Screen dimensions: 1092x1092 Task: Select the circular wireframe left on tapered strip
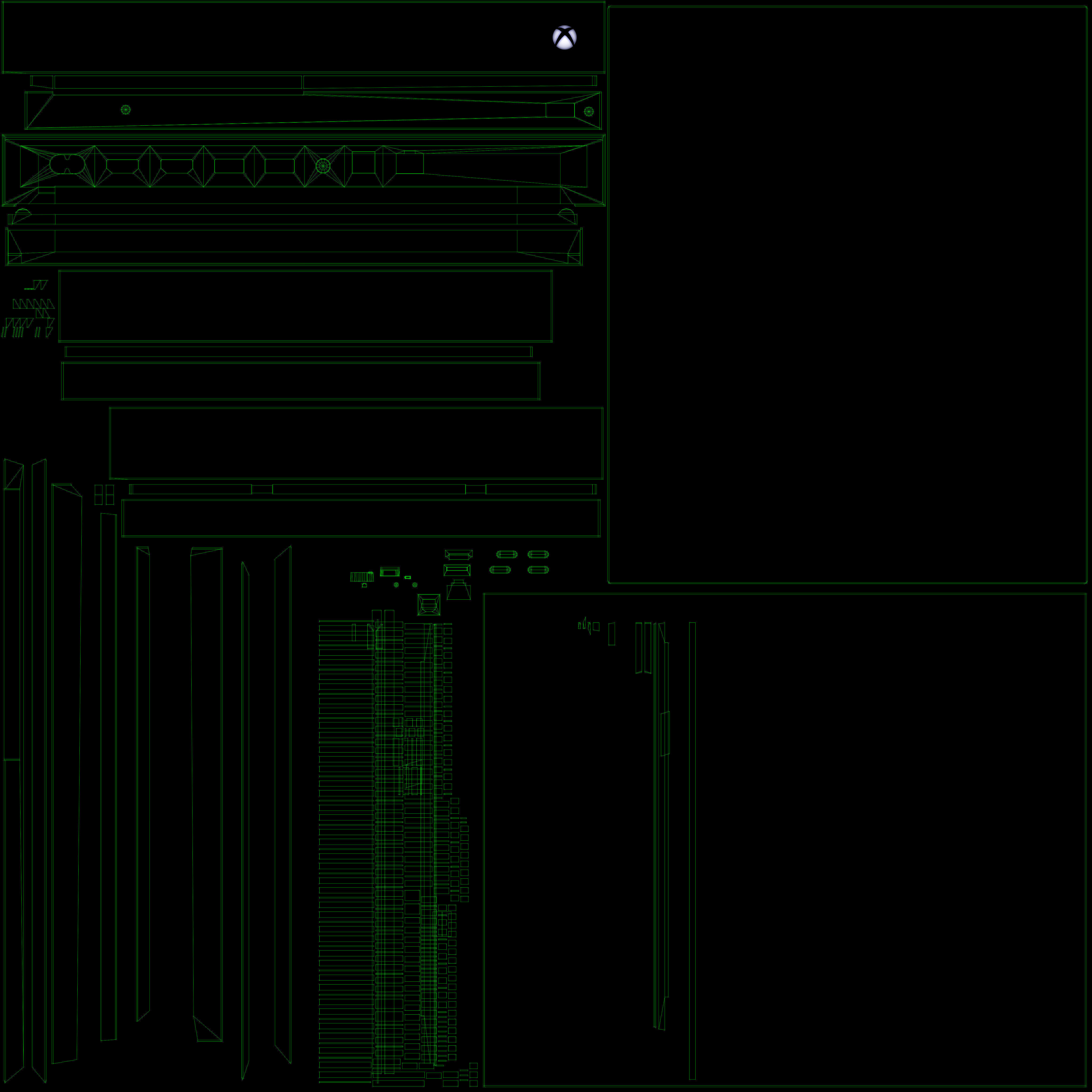(126, 110)
